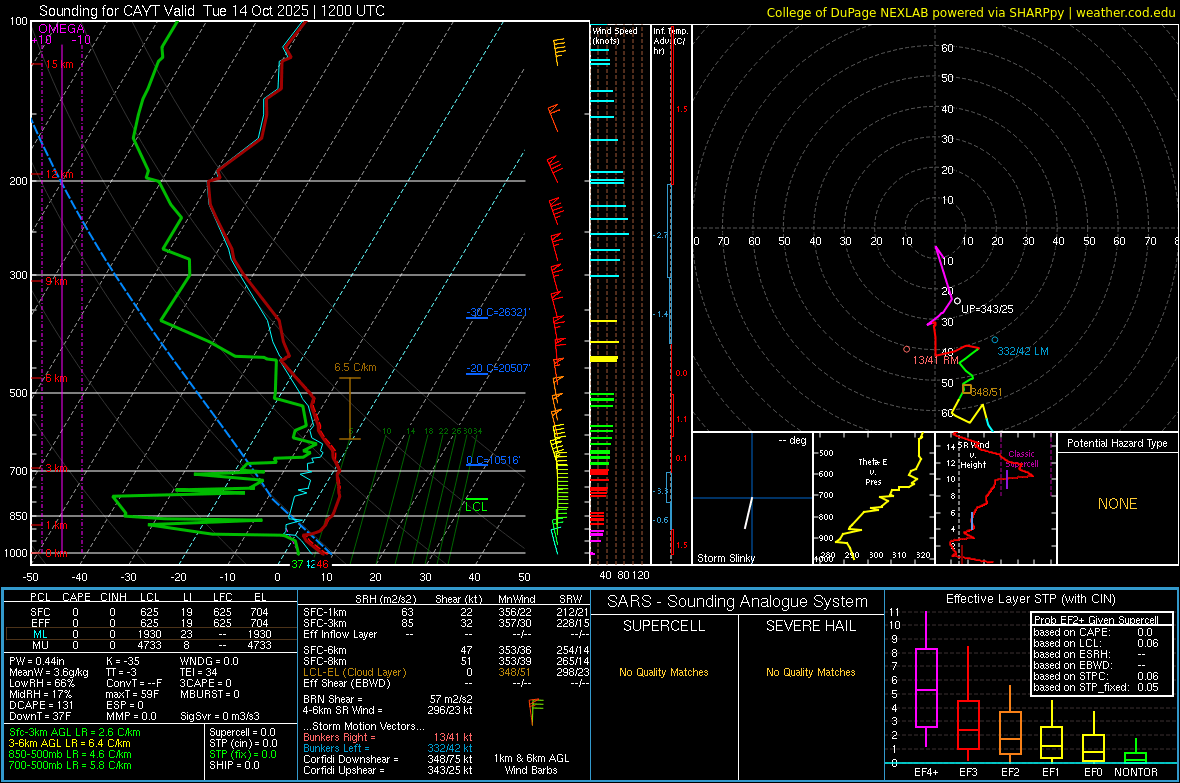Click the UP=343/25 hodograph label
This screenshot has width=1180, height=783.
[x=987, y=309]
